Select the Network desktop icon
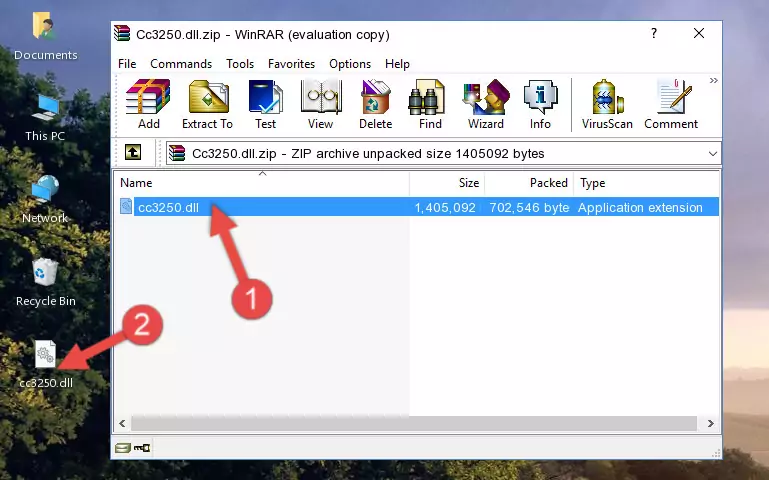 coord(45,200)
